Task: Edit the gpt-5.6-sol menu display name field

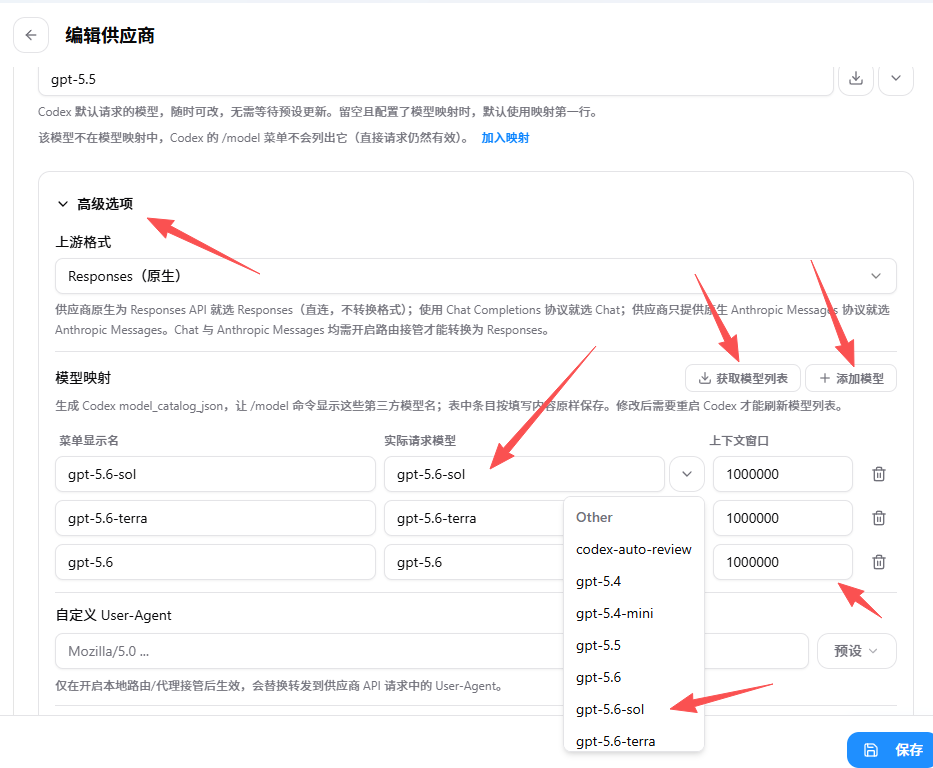Action: click(215, 474)
